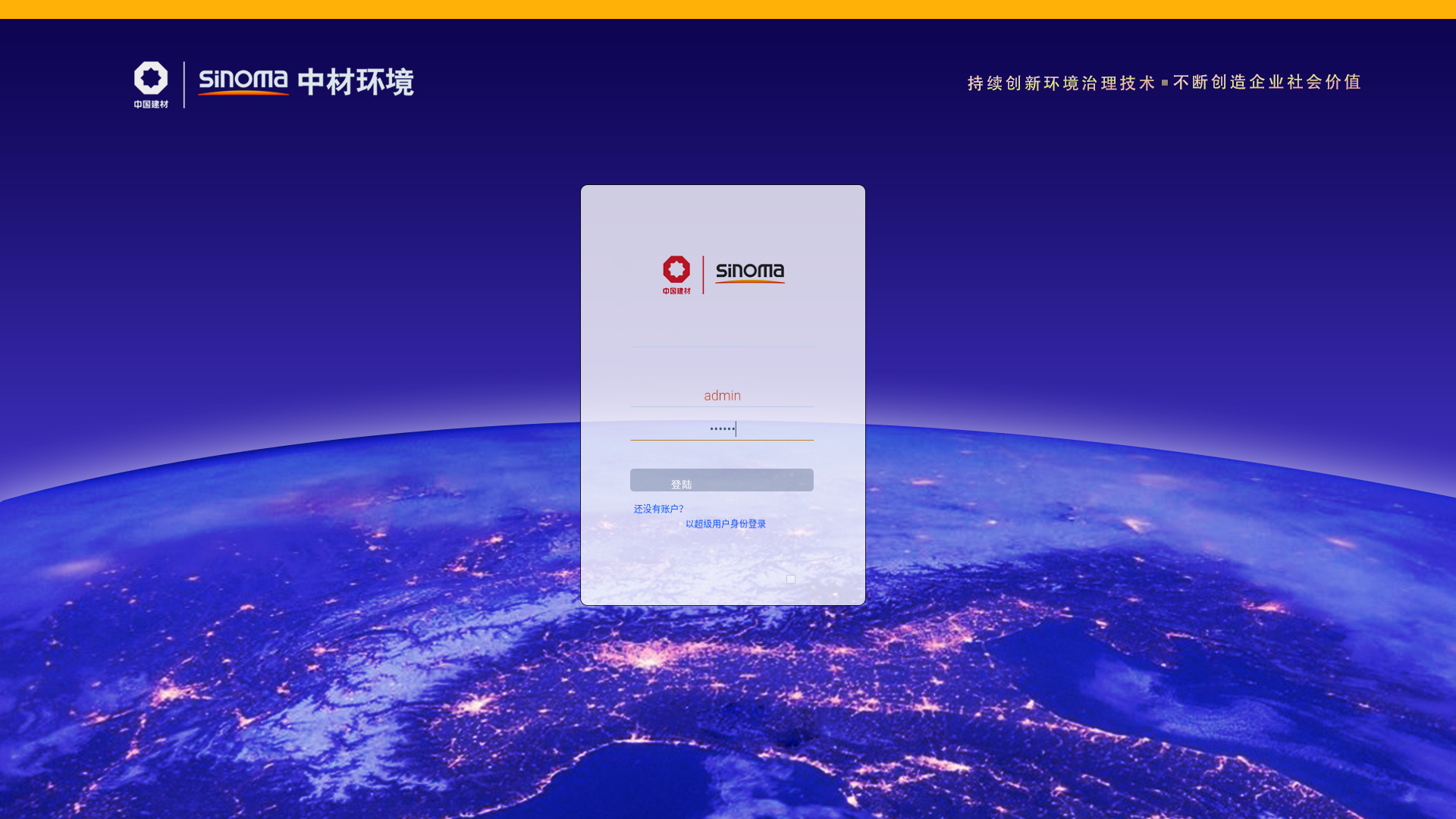This screenshot has height=819, width=1456.
Task: Open the 还没有账户? sign-up link
Action: pos(658,509)
